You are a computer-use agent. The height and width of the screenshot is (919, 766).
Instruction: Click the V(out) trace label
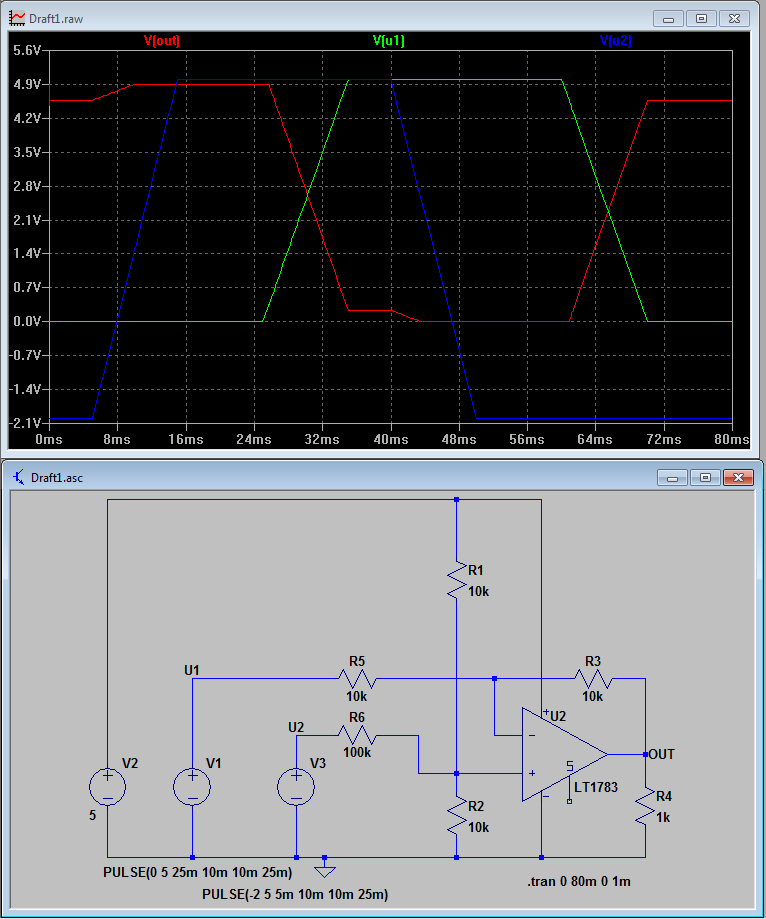(162, 40)
